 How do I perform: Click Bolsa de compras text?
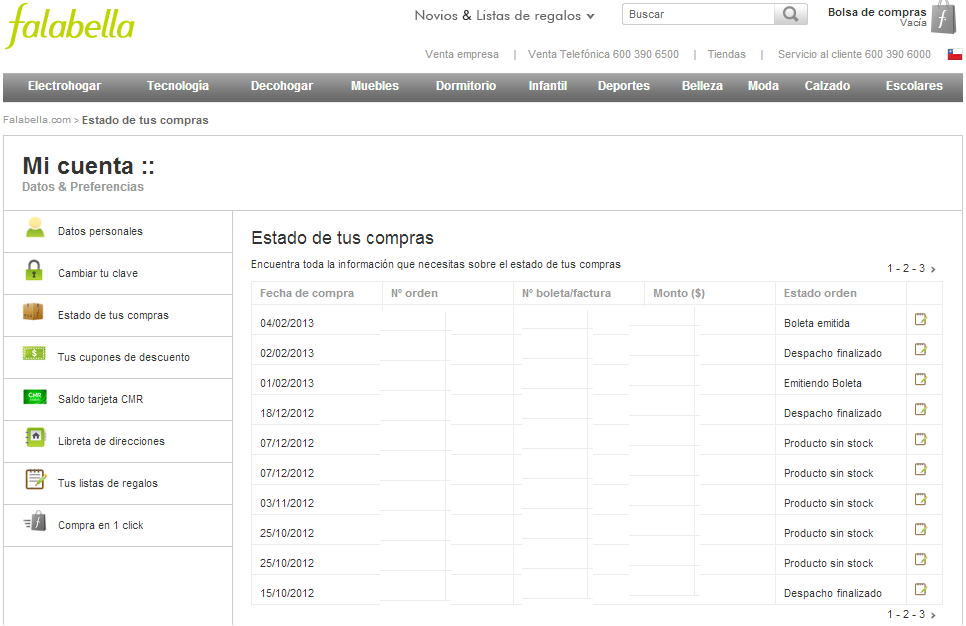click(877, 12)
